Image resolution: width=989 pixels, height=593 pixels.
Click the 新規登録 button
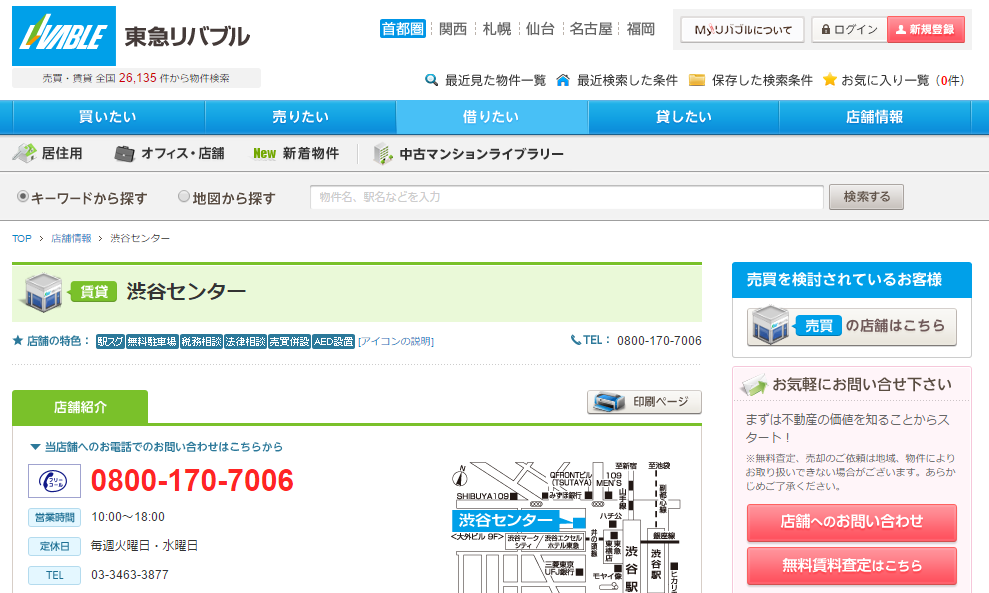[925, 30]
